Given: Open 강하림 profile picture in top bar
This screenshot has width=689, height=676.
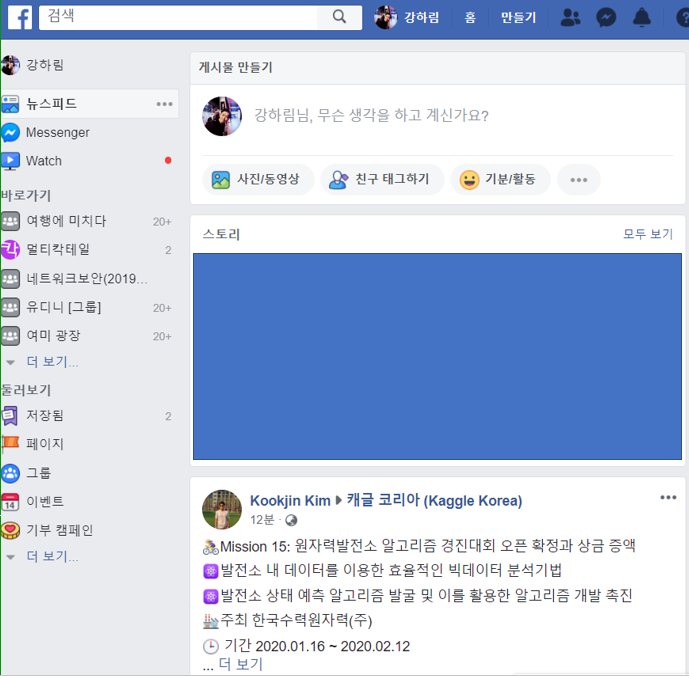Looking at the screenshot, I should point(386,18).
